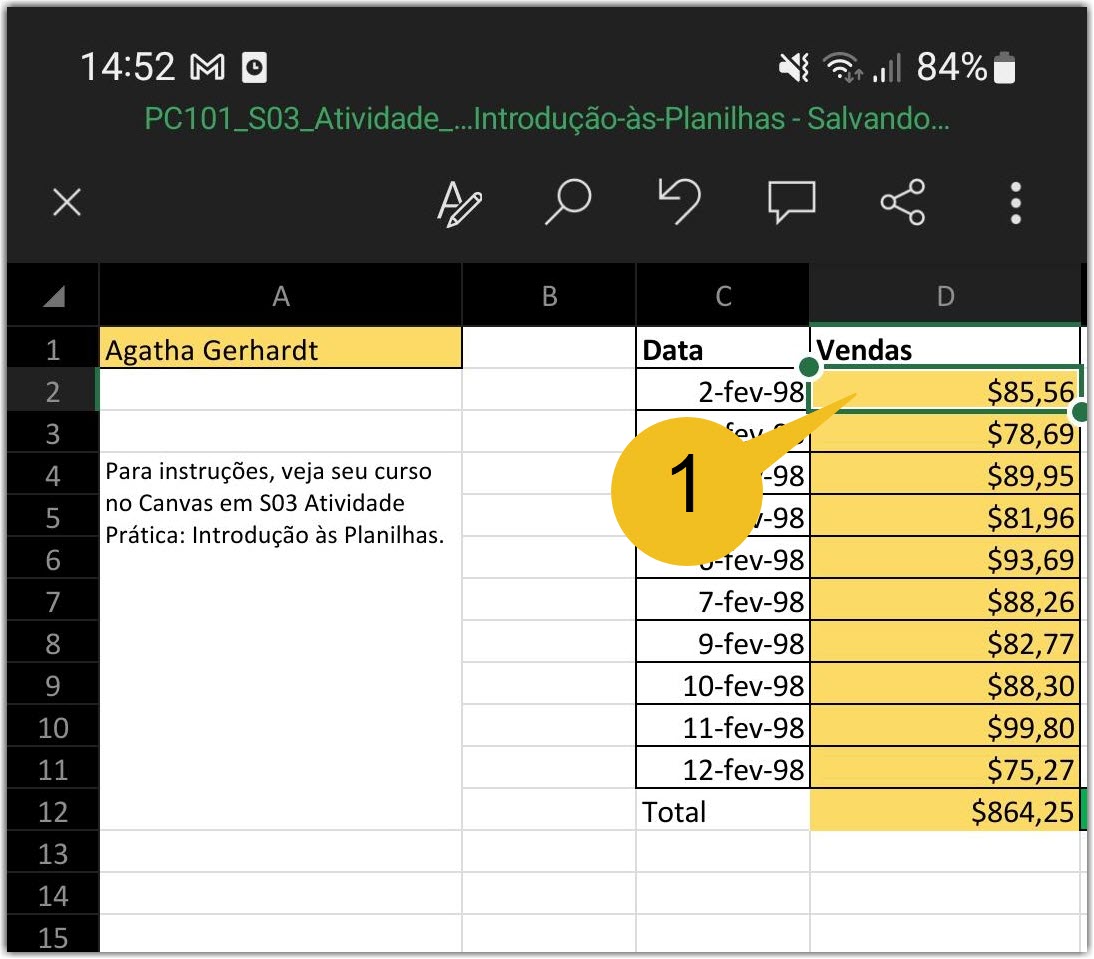The height and width of the screenshot is (959, 1094).
Task: Tap the mobile signal strength bars
Action: click(887, 68)
